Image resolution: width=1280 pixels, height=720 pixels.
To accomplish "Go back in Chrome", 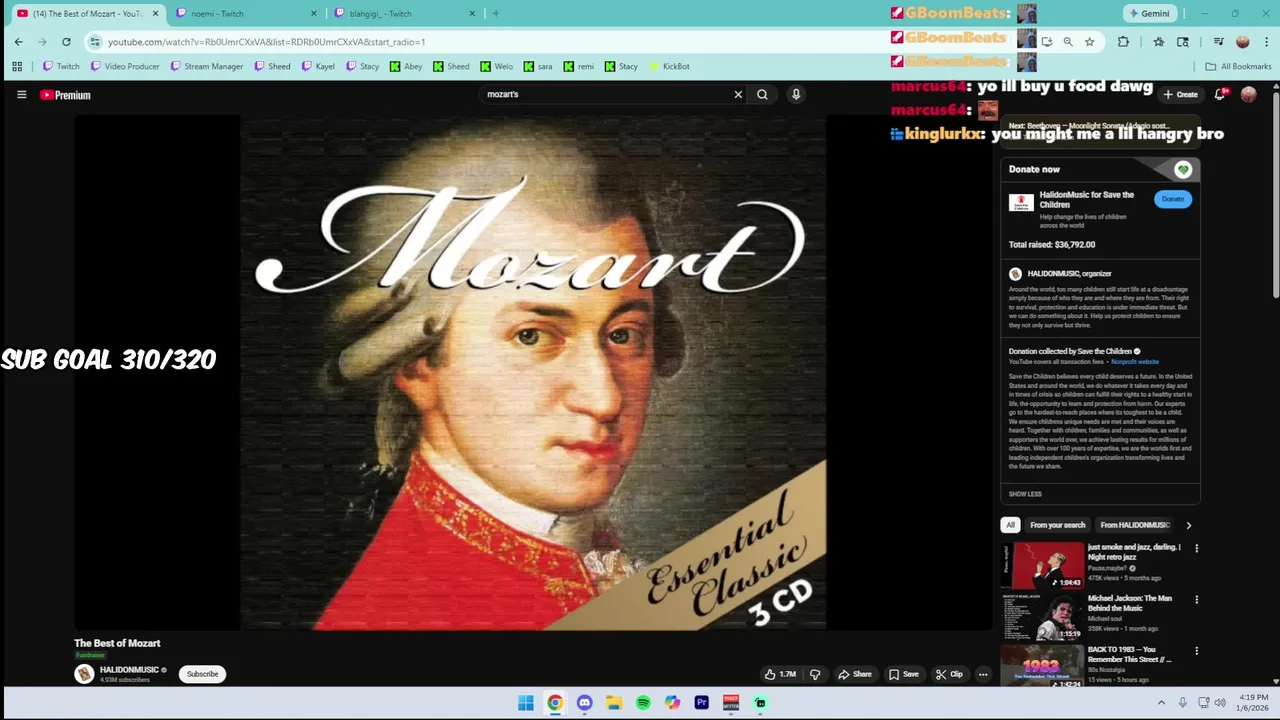I will click(x=18, y=42).
